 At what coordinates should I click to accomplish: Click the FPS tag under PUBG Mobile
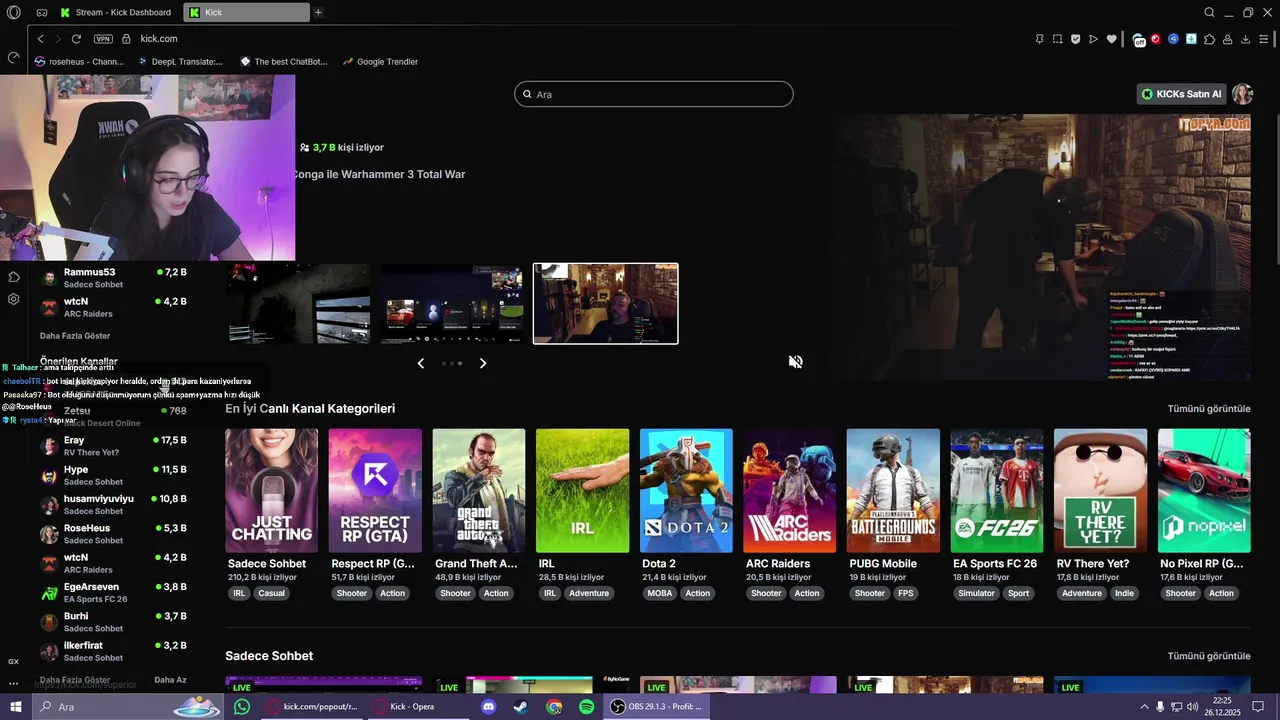906,593
